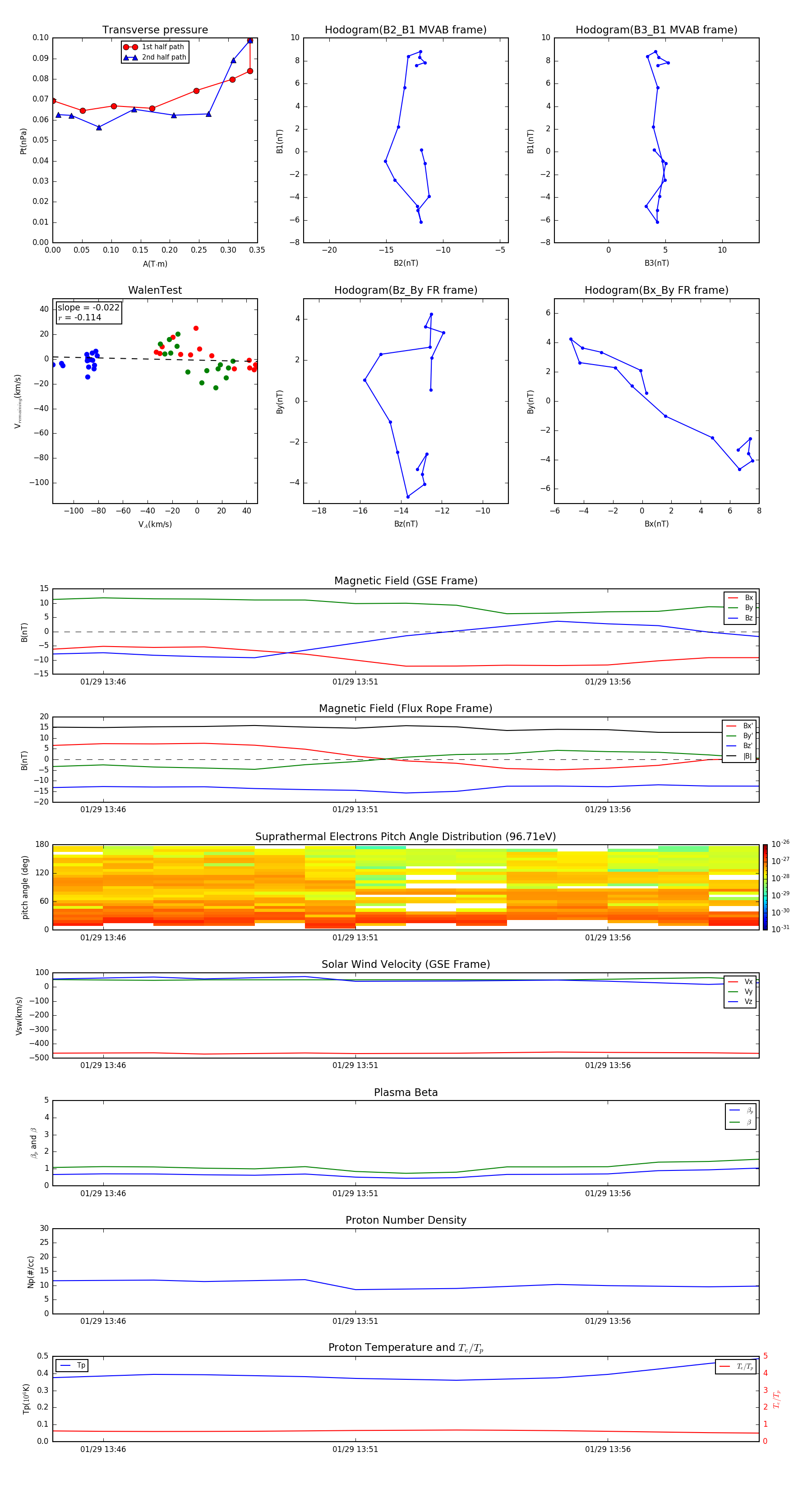Image resolution: width=812 pixels, height=1489 pixels.
Task: Click '01/29 13:51' tick under Proton Density
Action: pyautogui.click(x=355, y=1321)
